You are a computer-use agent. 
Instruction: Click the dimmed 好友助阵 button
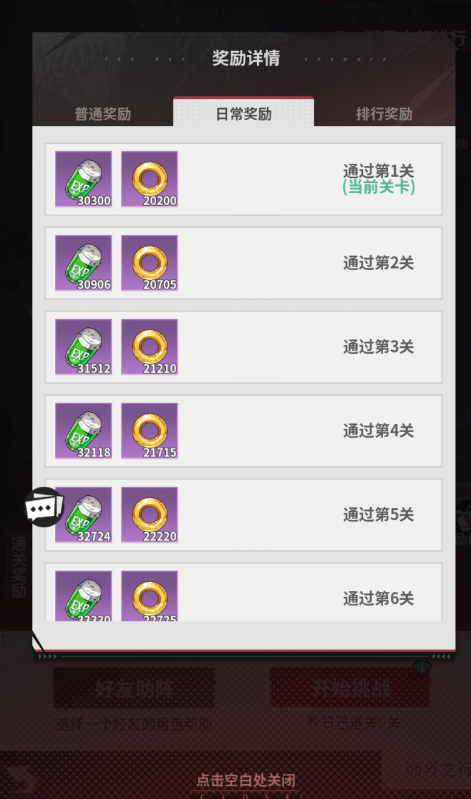click(x=134, y=688)
